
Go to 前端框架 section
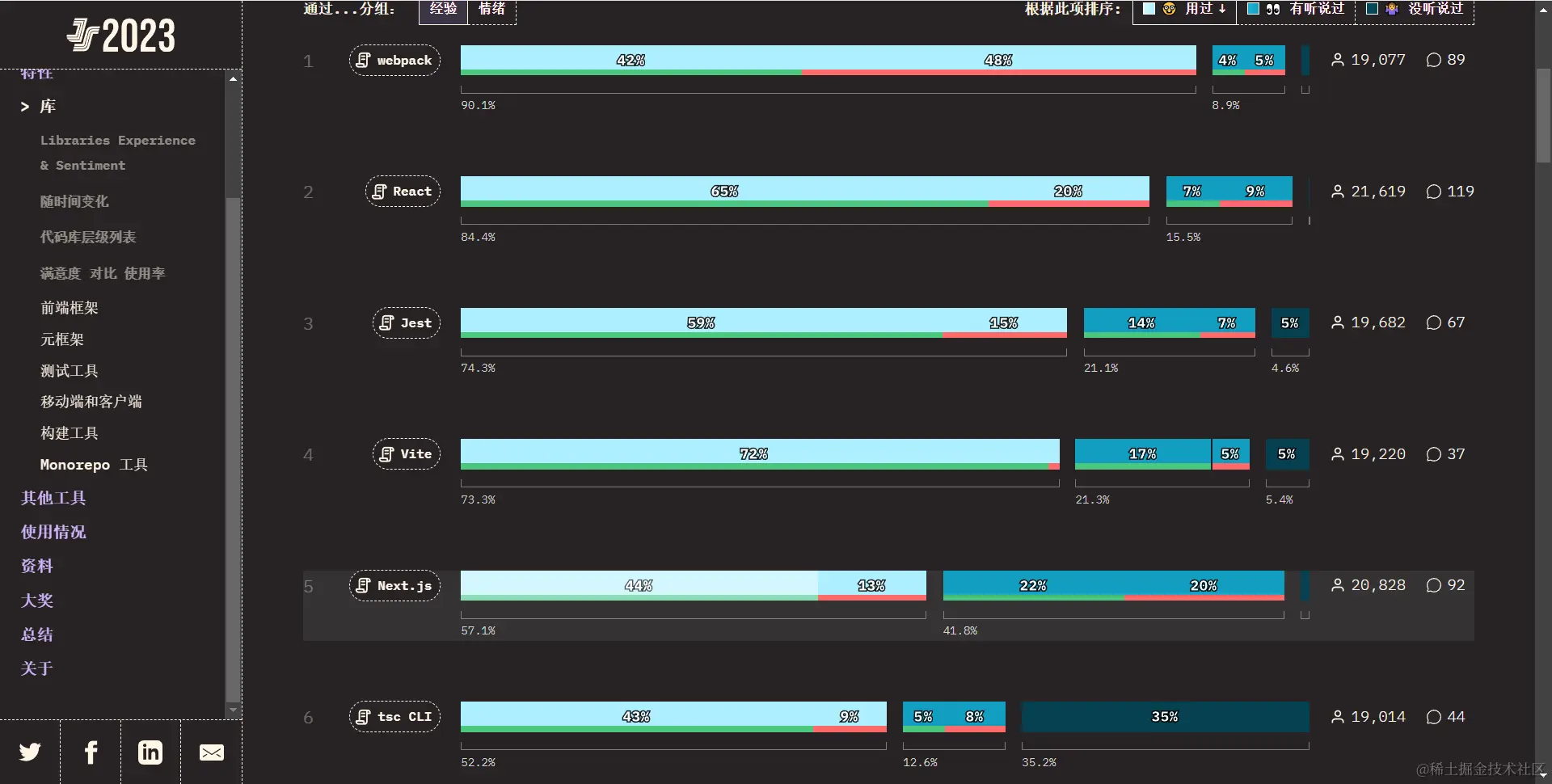pos(70,308)
